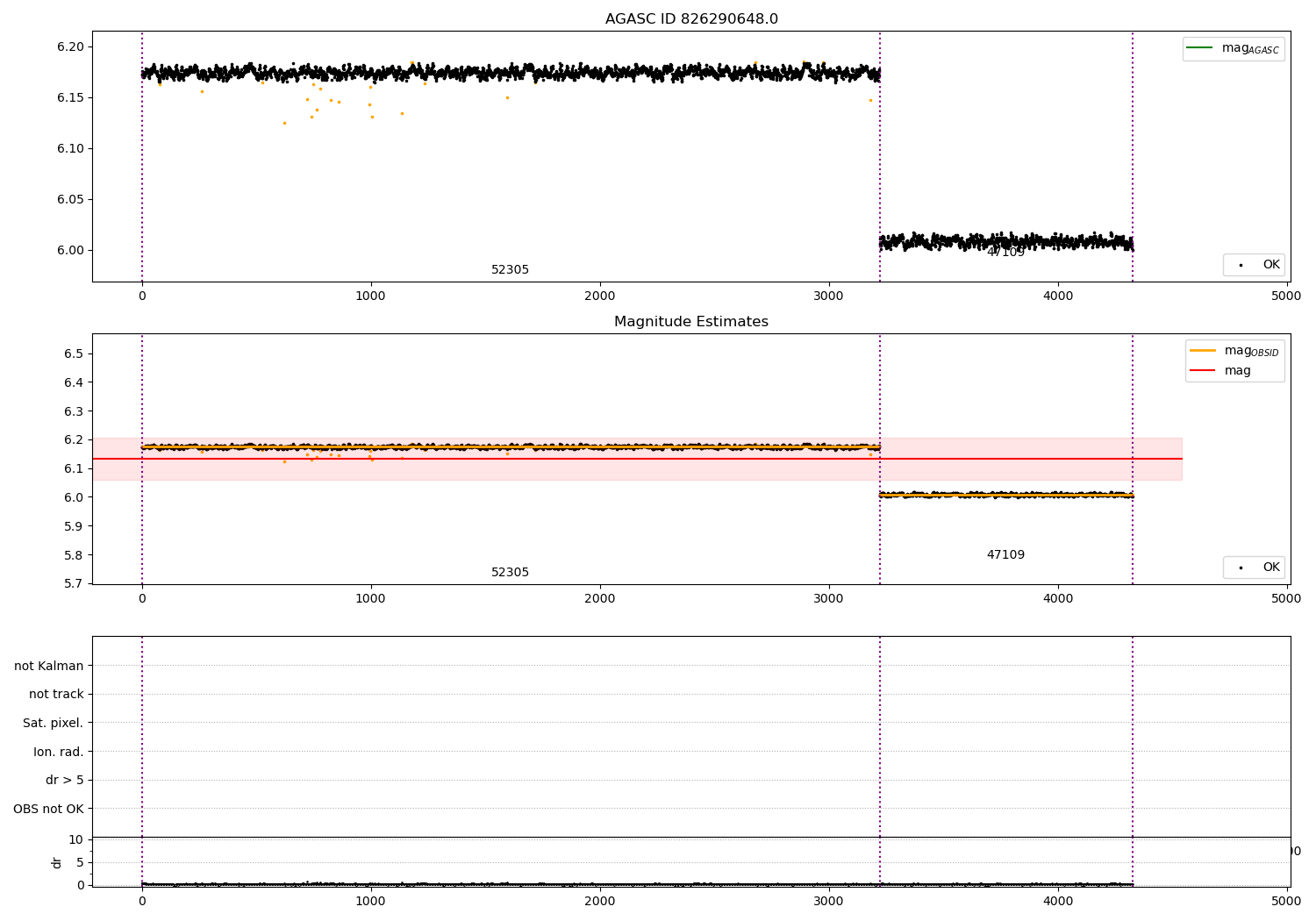Screen dimensions: 1316x921
Task: Click the 5.8 y-tick in Magnitude Estimates plot
Action: coord(75,555)
